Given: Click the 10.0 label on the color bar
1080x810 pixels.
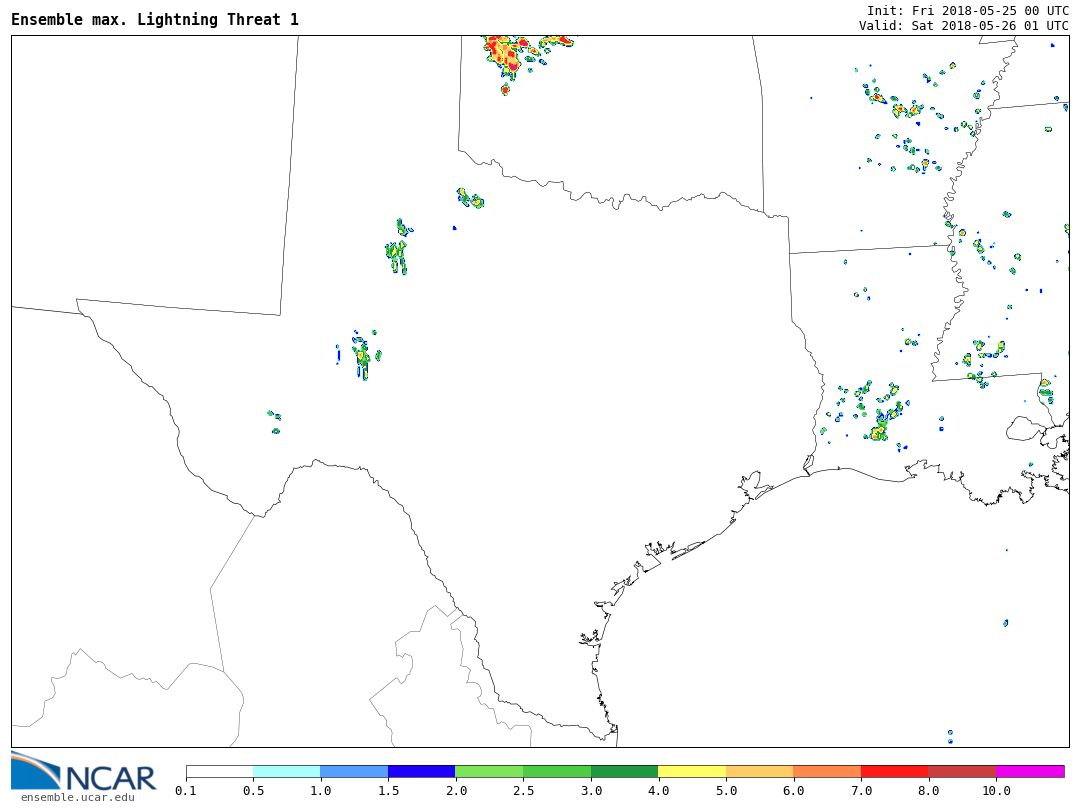Looking at the screenshot, I should tap(996, 791).
